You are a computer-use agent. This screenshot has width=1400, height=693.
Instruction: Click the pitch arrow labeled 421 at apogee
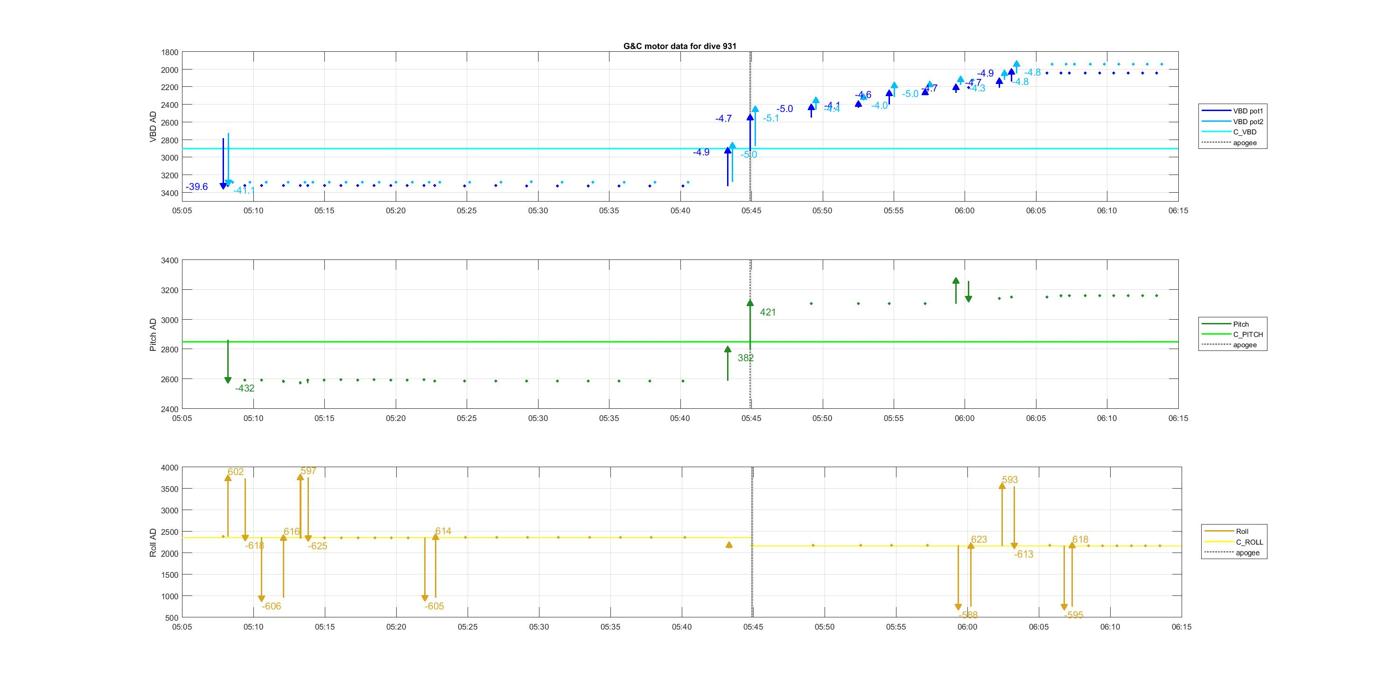(x=750, y=322)
